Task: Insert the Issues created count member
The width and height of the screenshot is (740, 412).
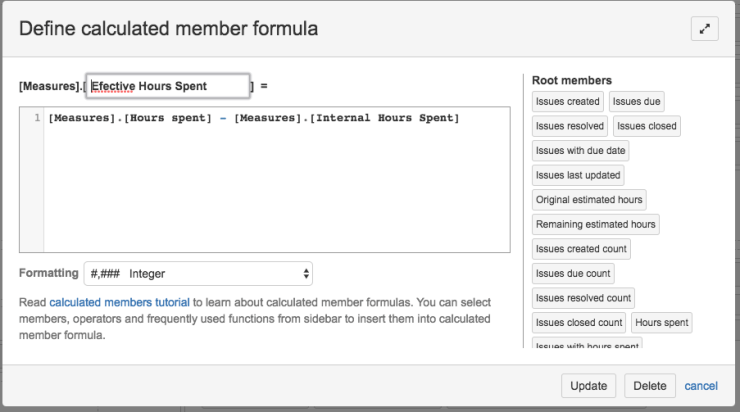Action: [x=581, y=249]
